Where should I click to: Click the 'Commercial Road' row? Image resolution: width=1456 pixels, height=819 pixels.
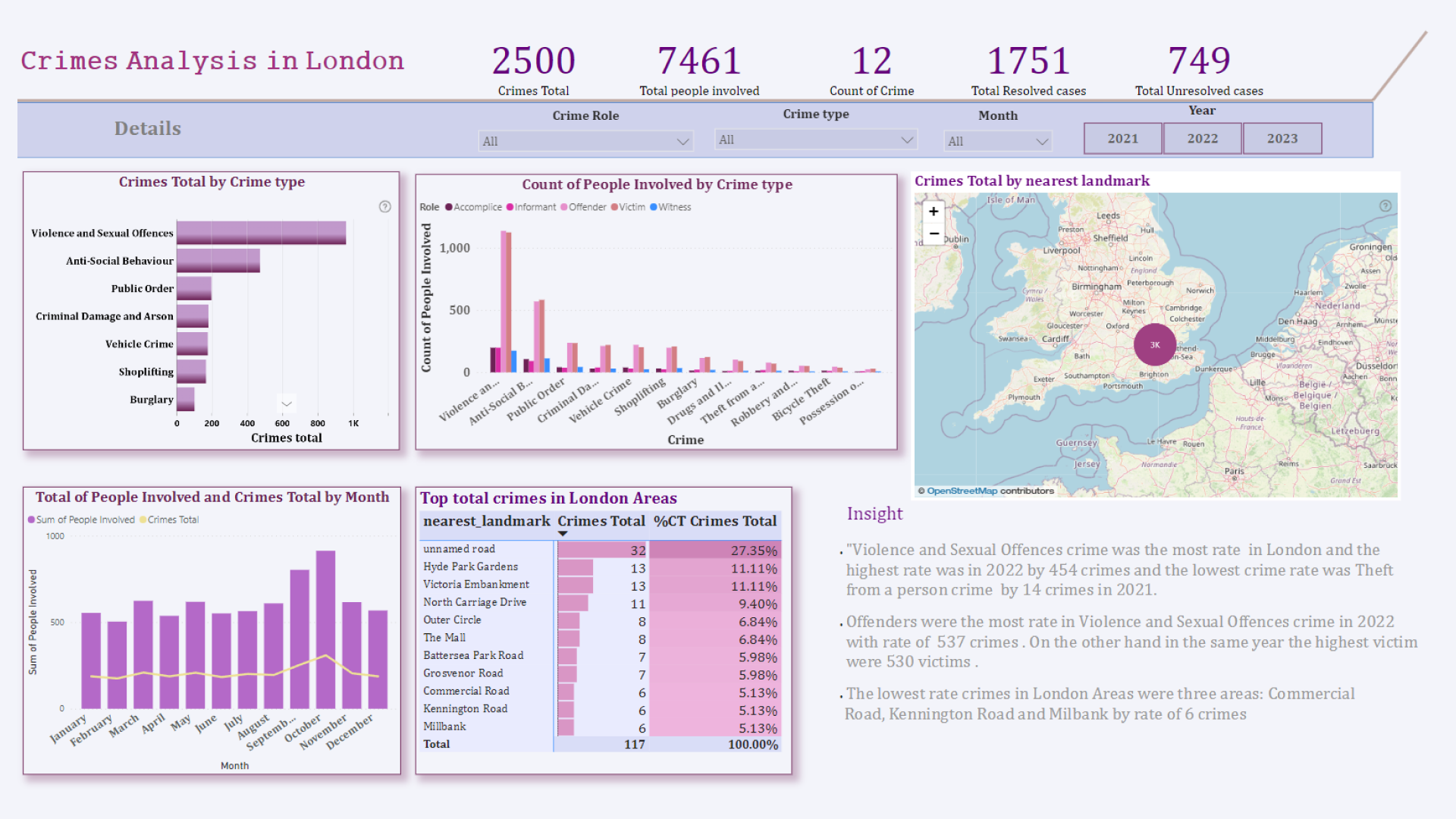point(601,691)
